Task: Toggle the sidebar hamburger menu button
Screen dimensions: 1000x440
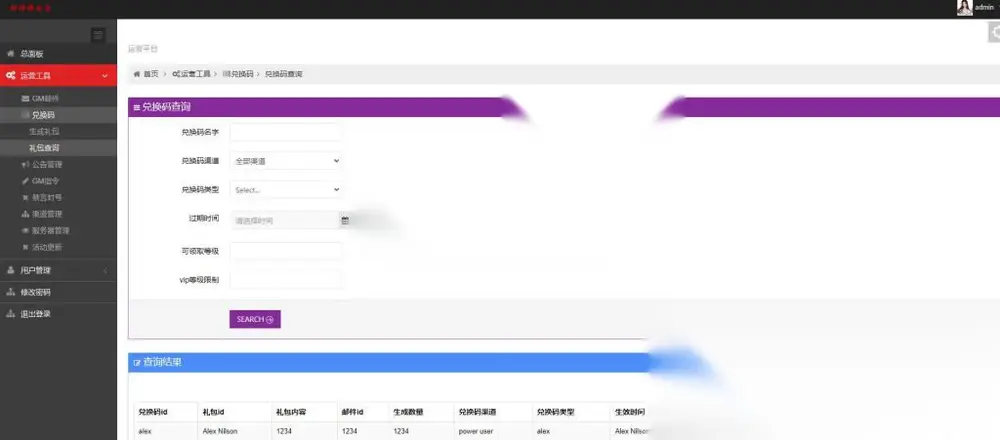Action: (98, 35)
